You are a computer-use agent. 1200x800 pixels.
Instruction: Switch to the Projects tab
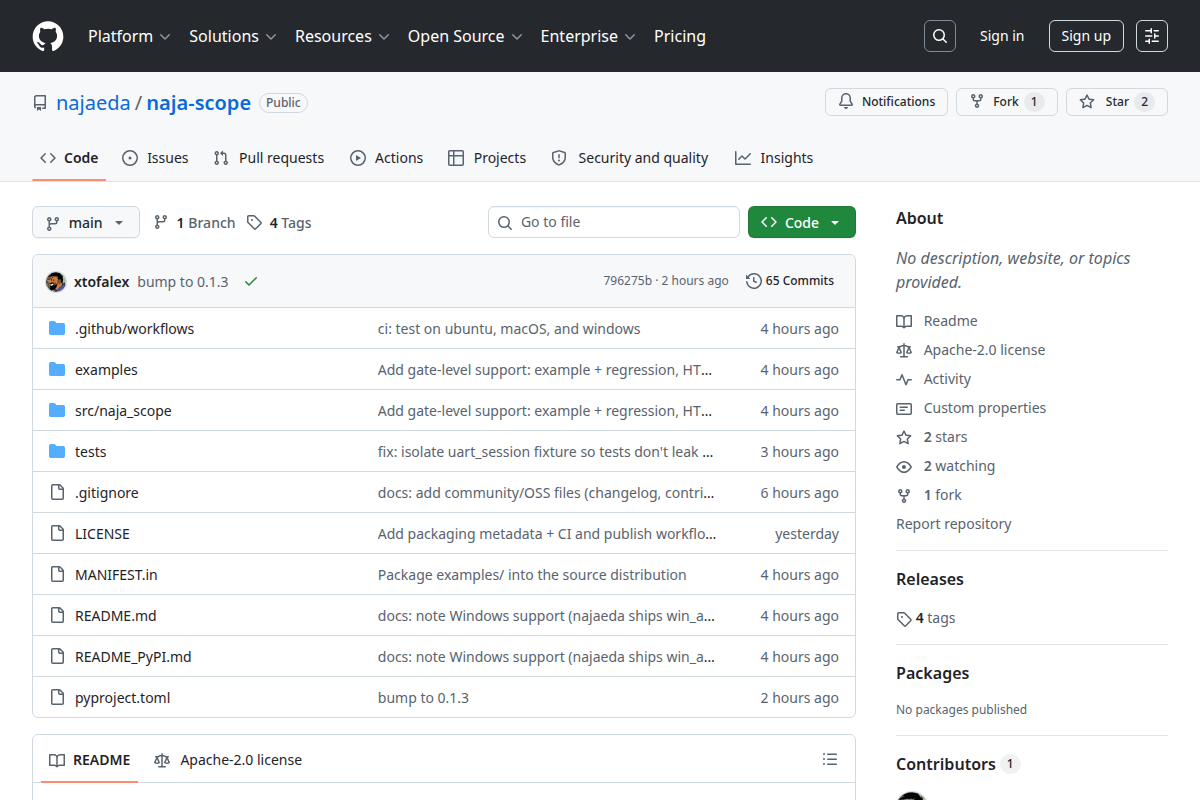pyautogui.click(x=487, y=158)
